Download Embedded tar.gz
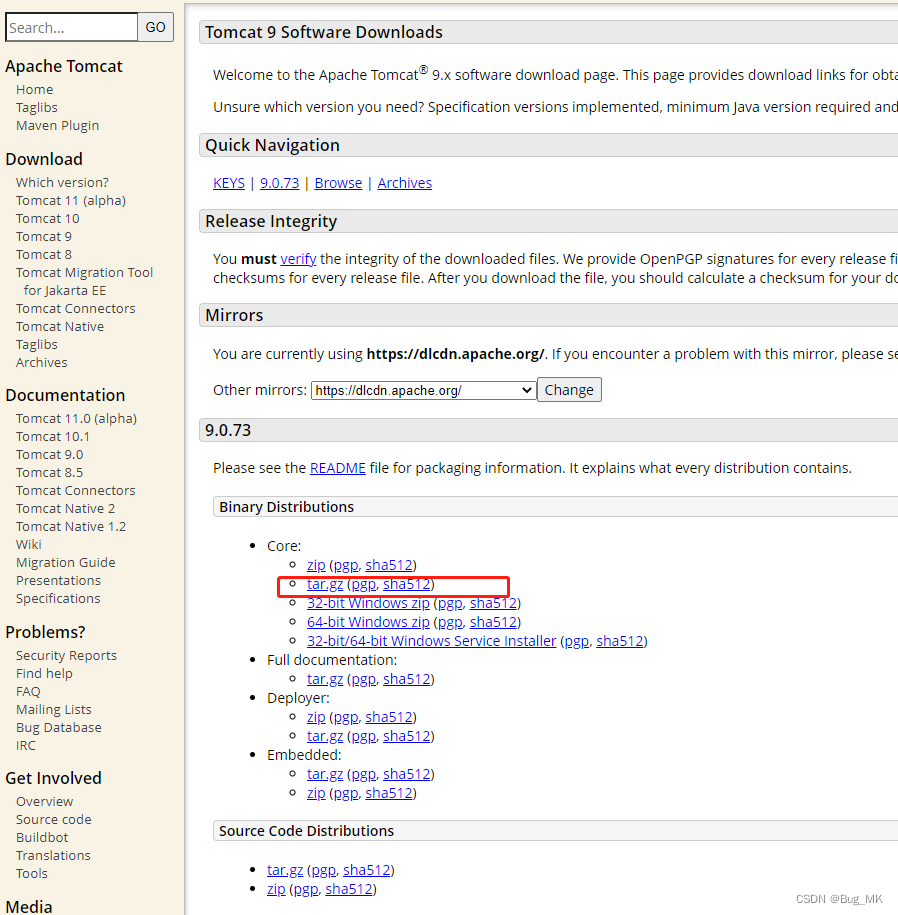 click(x=325, y=774)
